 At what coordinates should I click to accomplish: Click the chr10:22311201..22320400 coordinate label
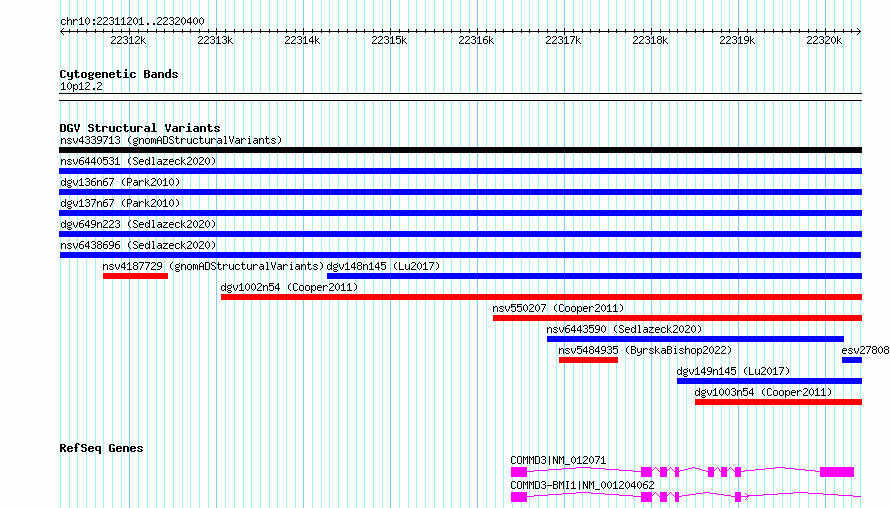[132, 21]
